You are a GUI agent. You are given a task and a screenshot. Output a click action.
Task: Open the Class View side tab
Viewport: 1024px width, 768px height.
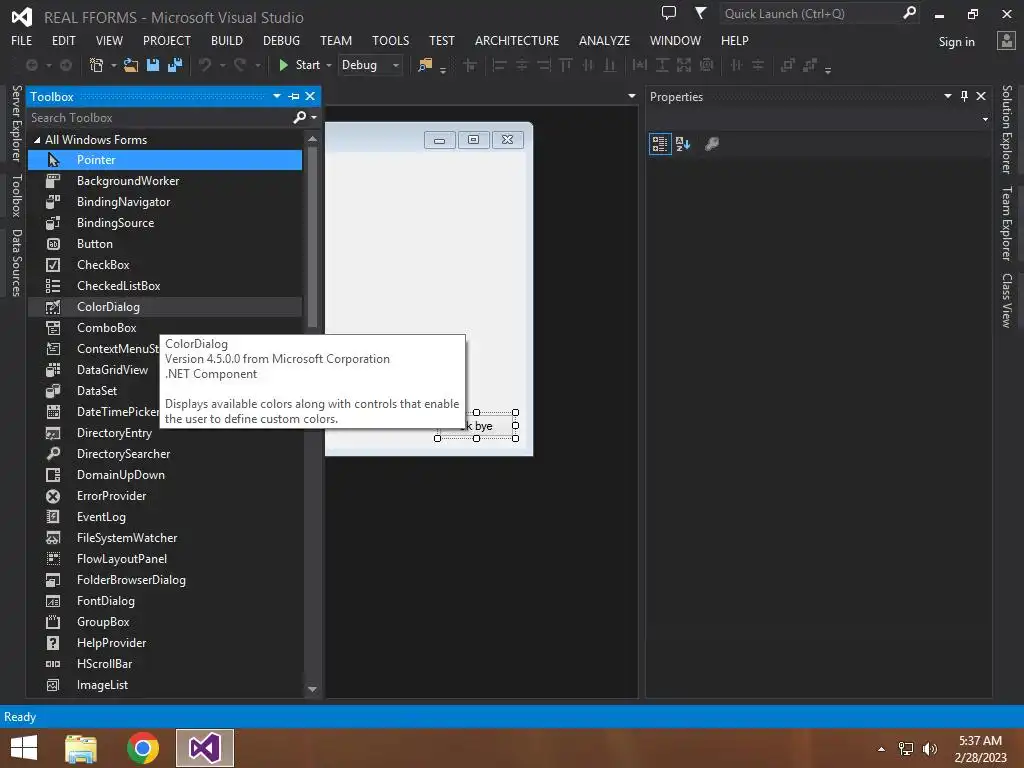(1007, 300)
